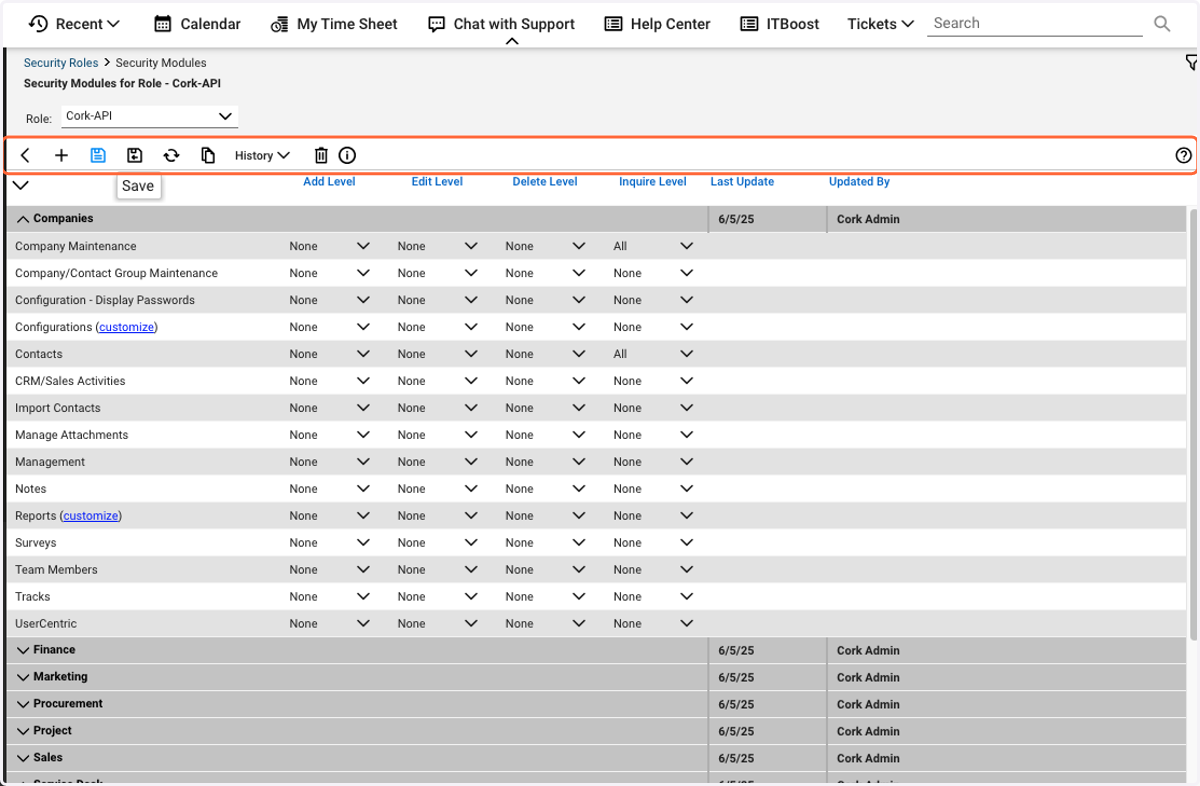Click the Save and Close icon
1200x786 pixels.
134,155
